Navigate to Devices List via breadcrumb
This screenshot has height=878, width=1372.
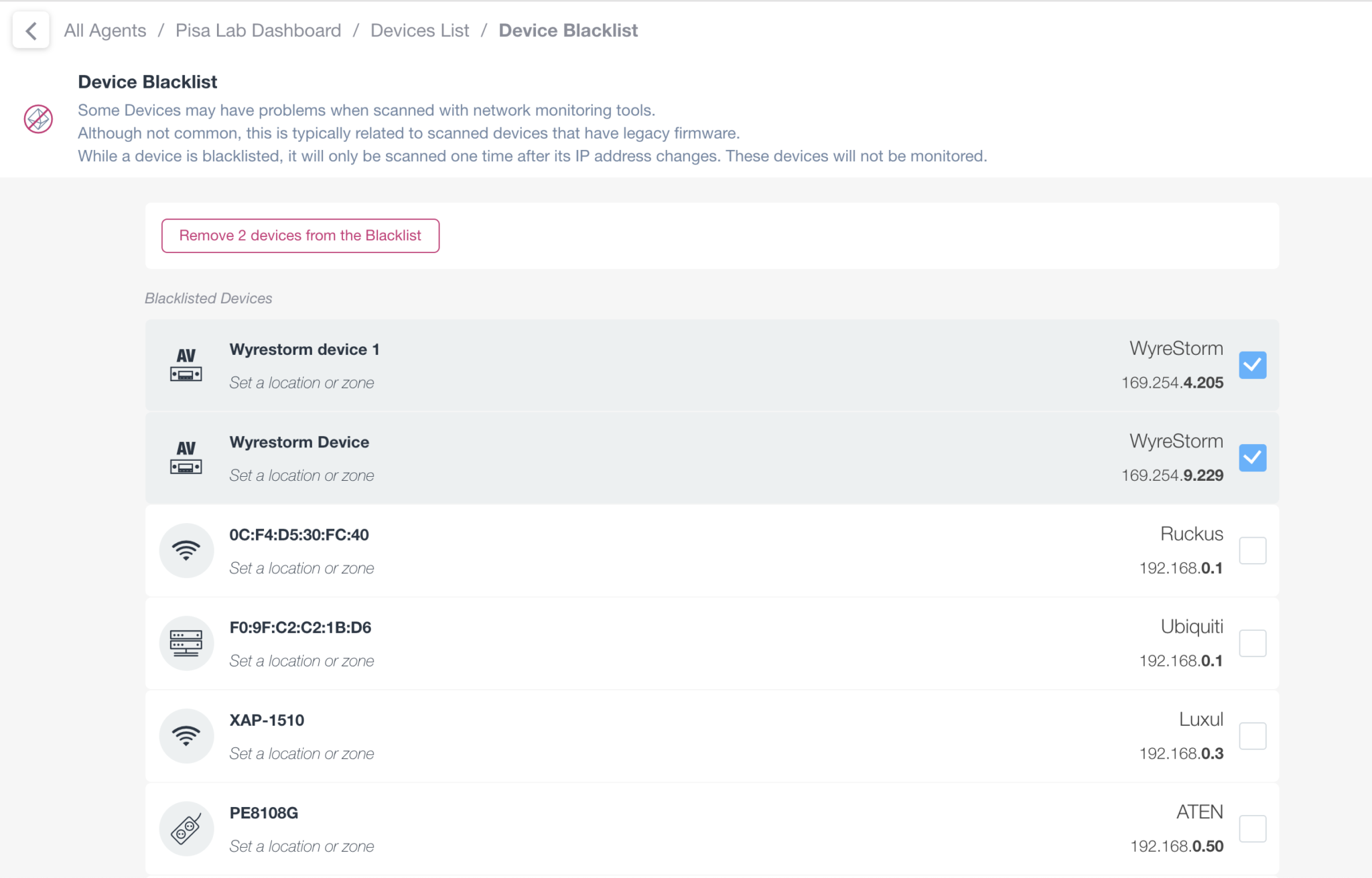[420, 30]
